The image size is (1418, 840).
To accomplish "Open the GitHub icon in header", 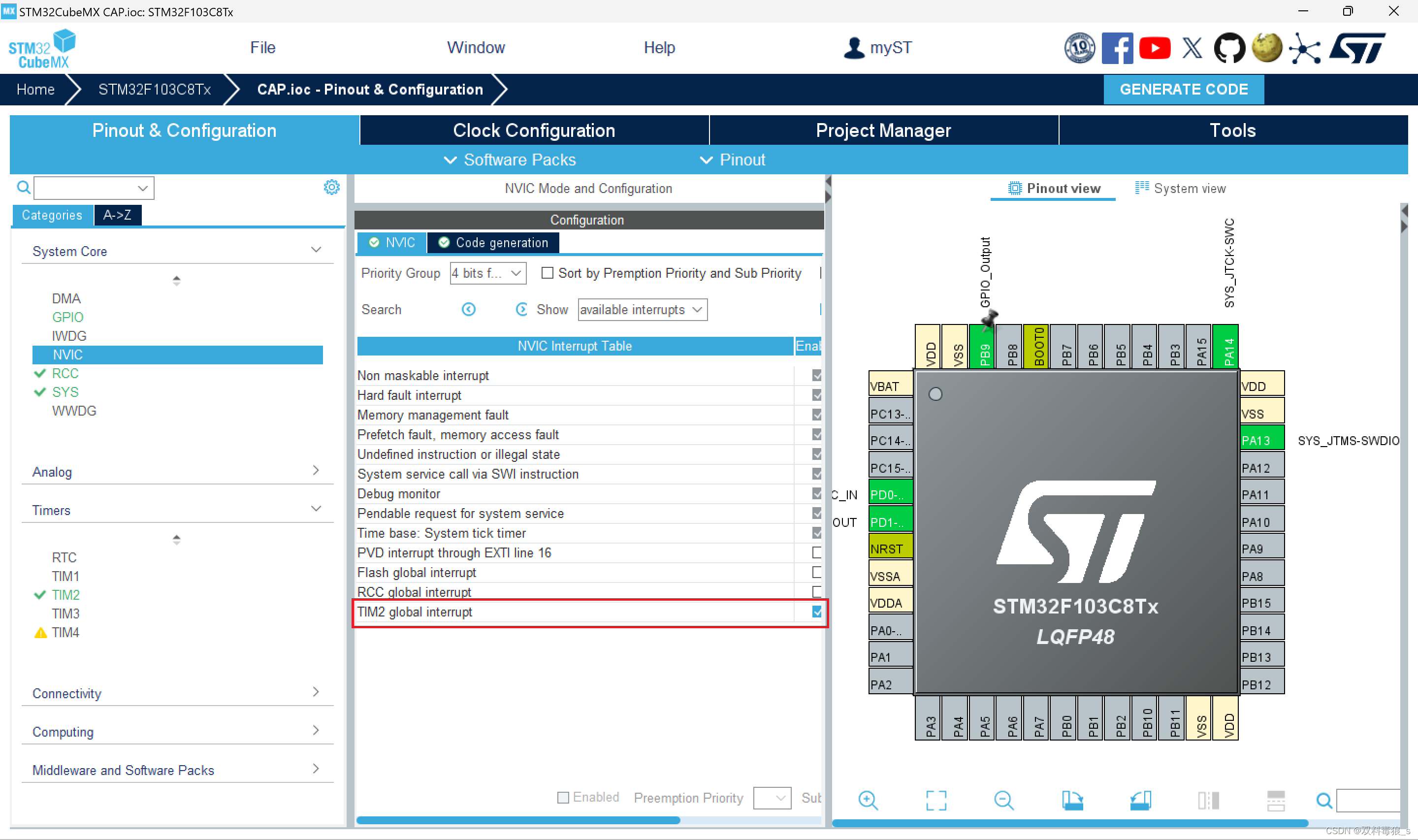I will click(x=1229, y=48).
